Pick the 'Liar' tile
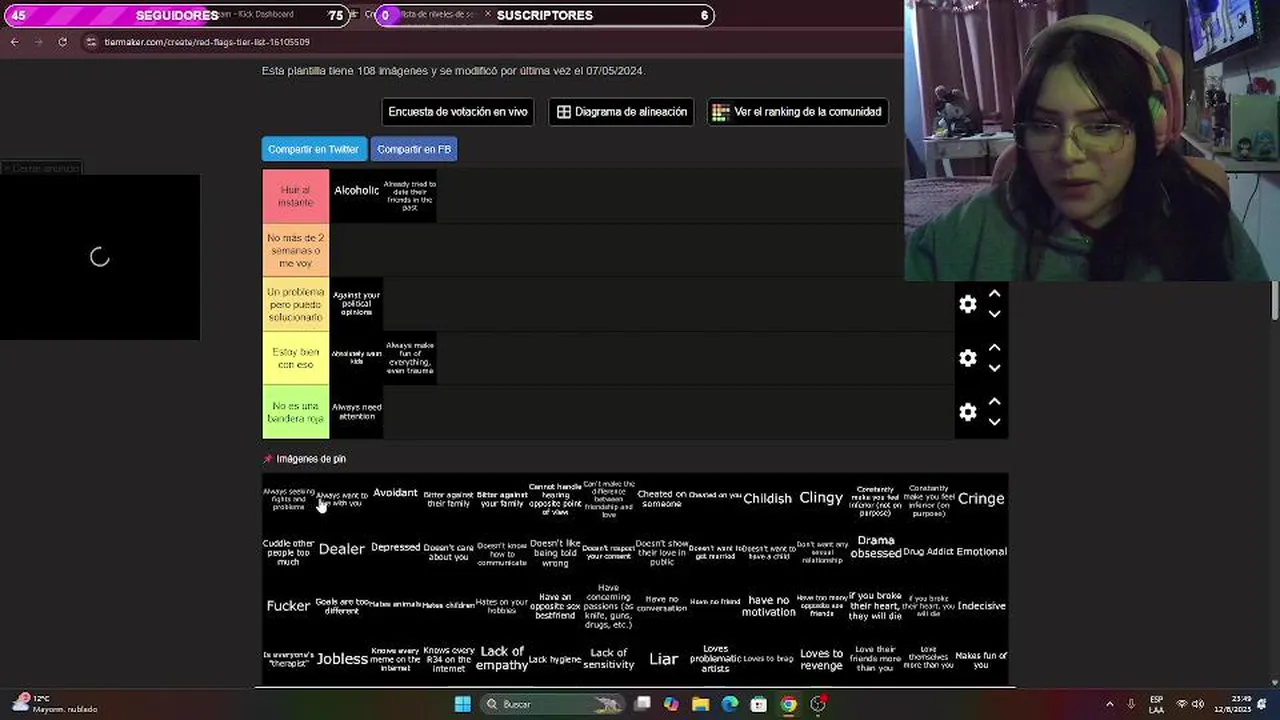Screen dimensions: 1280x720 [661, 659]
